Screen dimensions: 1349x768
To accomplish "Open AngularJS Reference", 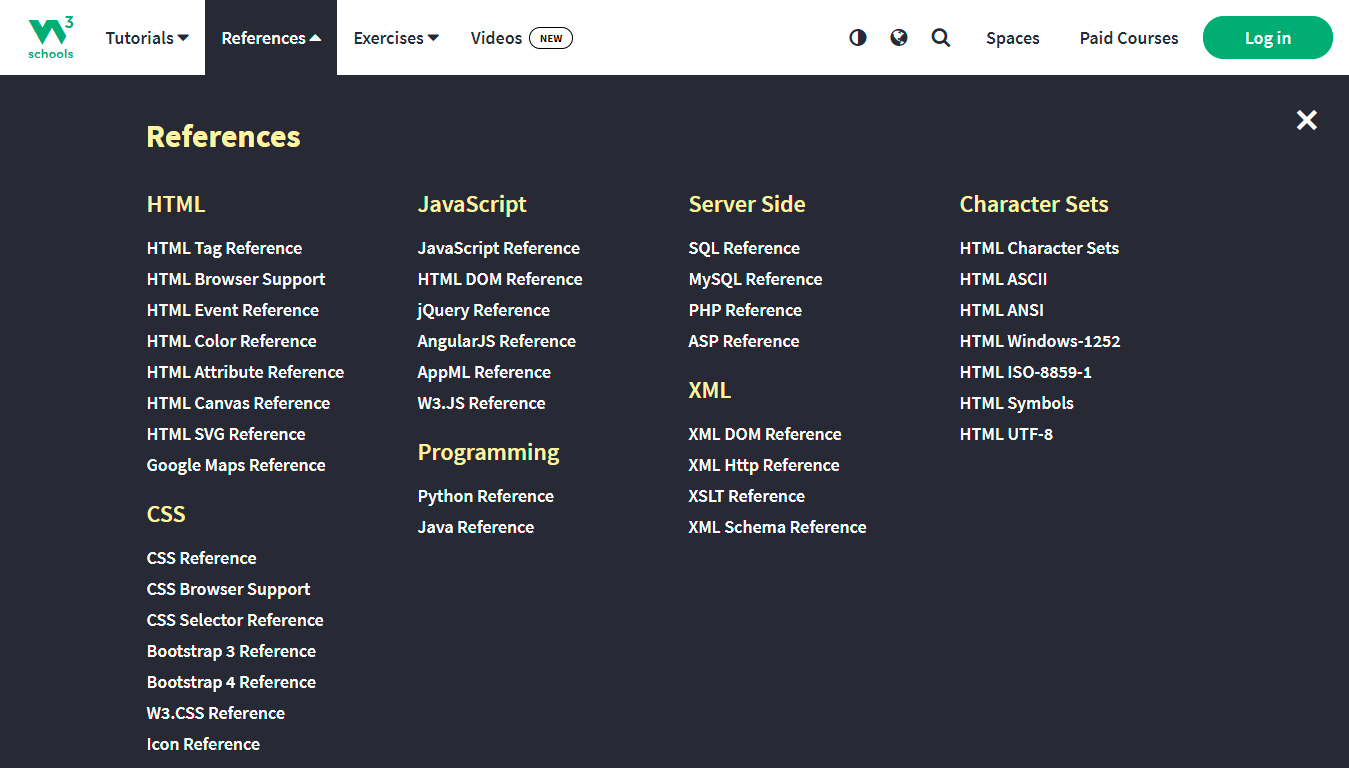I will coord(497,341).
